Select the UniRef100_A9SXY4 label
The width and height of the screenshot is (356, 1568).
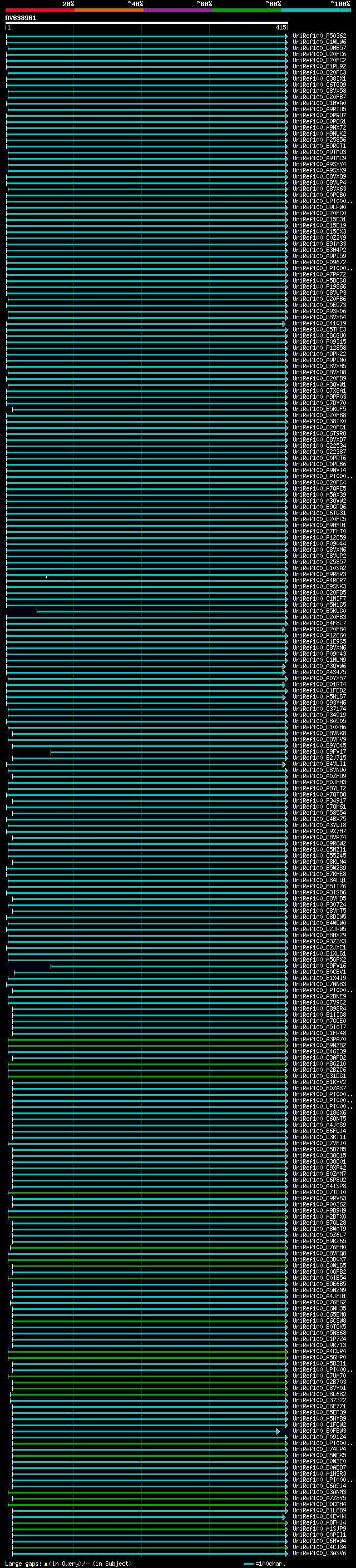point(319,164)
